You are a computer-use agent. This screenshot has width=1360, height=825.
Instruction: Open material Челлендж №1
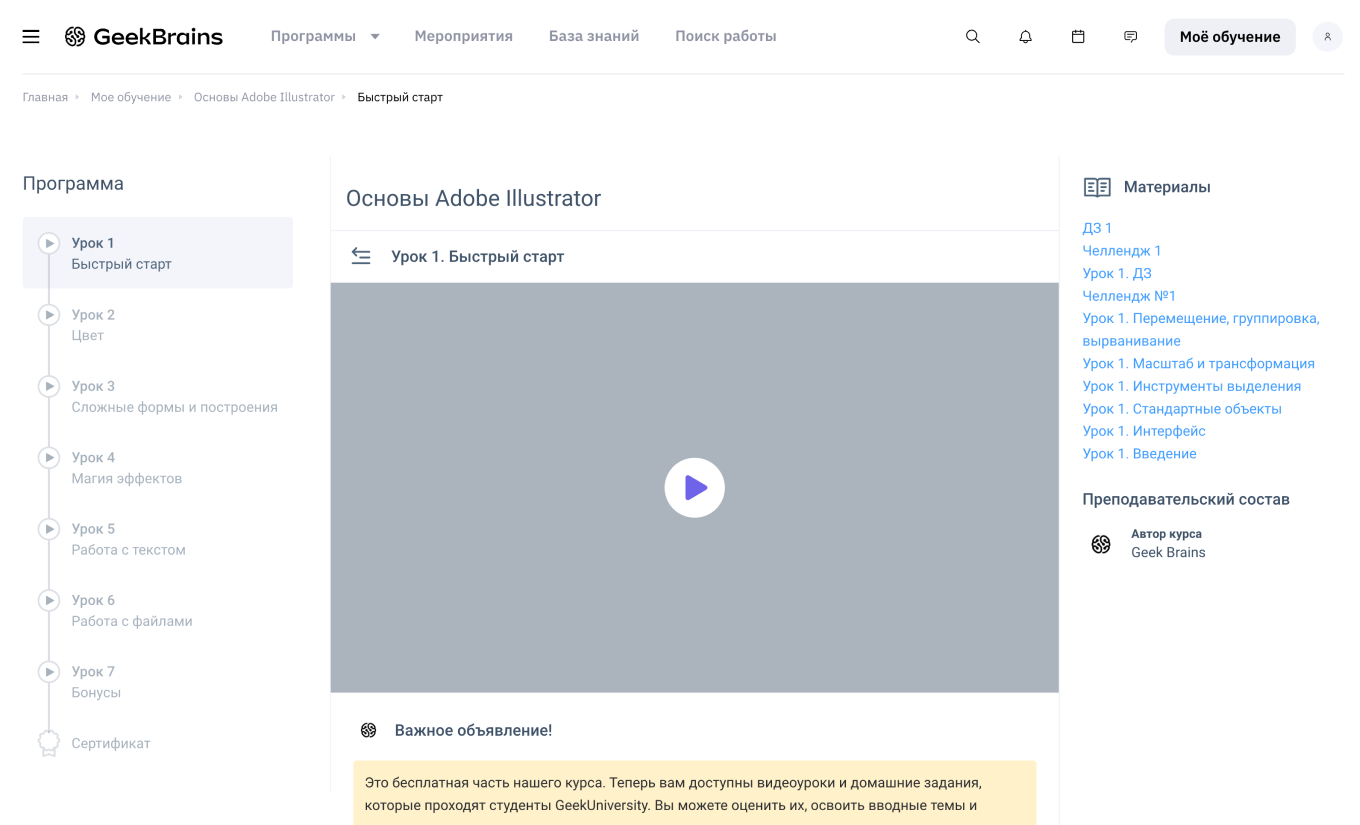click(x=1129, y=296)
